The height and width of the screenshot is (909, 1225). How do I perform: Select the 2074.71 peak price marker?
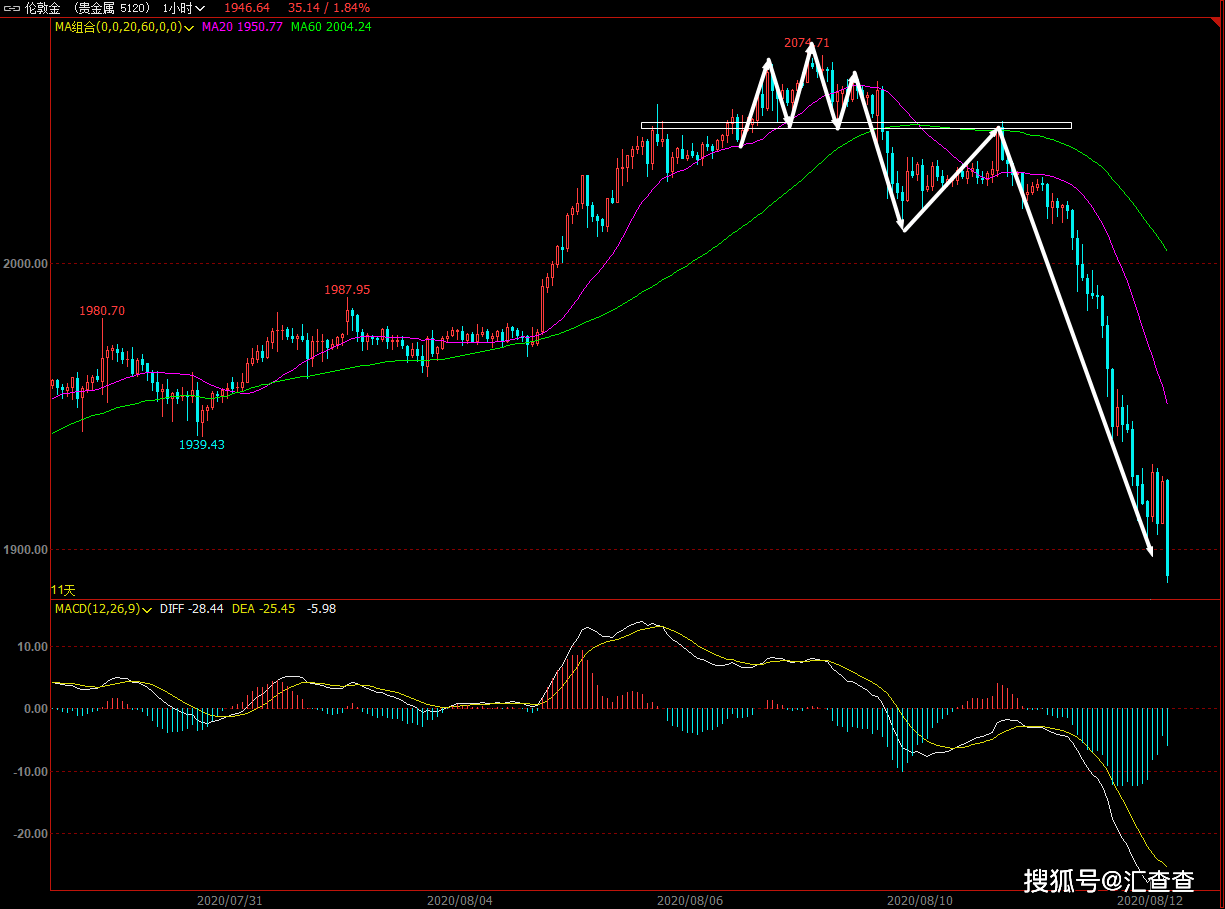[x=806, y=43]
